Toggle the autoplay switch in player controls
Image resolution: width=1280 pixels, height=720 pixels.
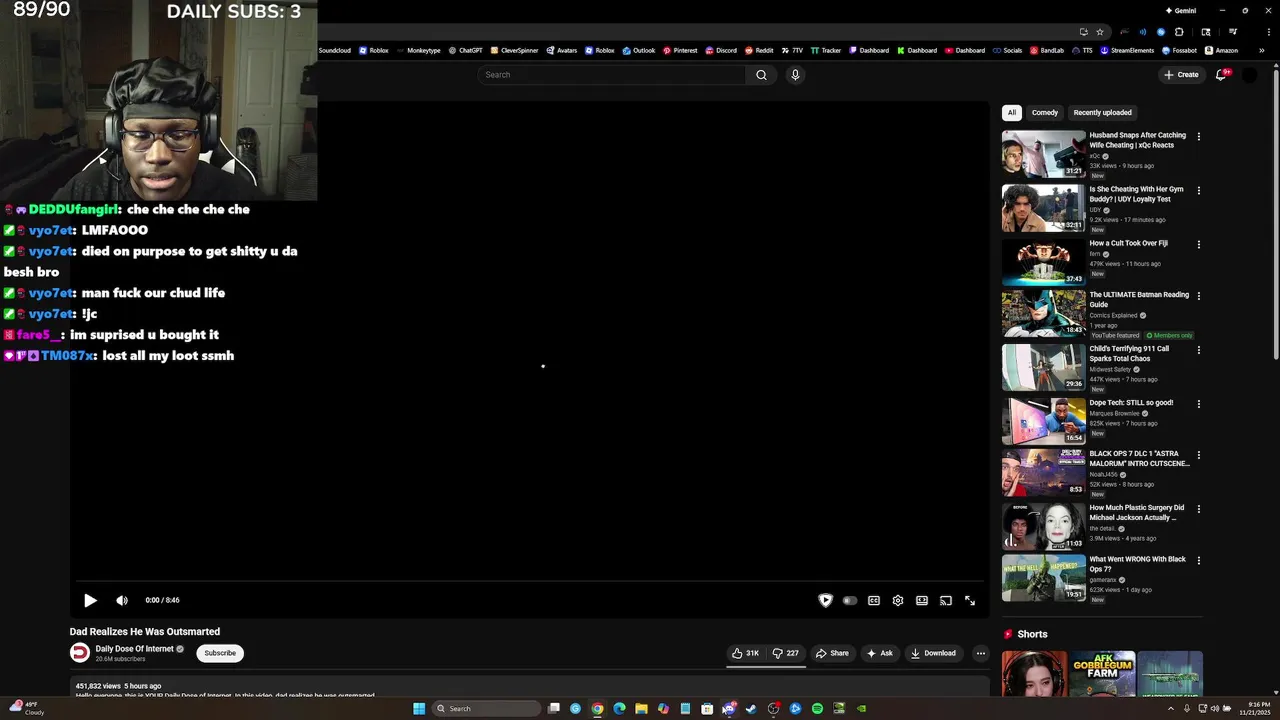click(x=850, y=600)
